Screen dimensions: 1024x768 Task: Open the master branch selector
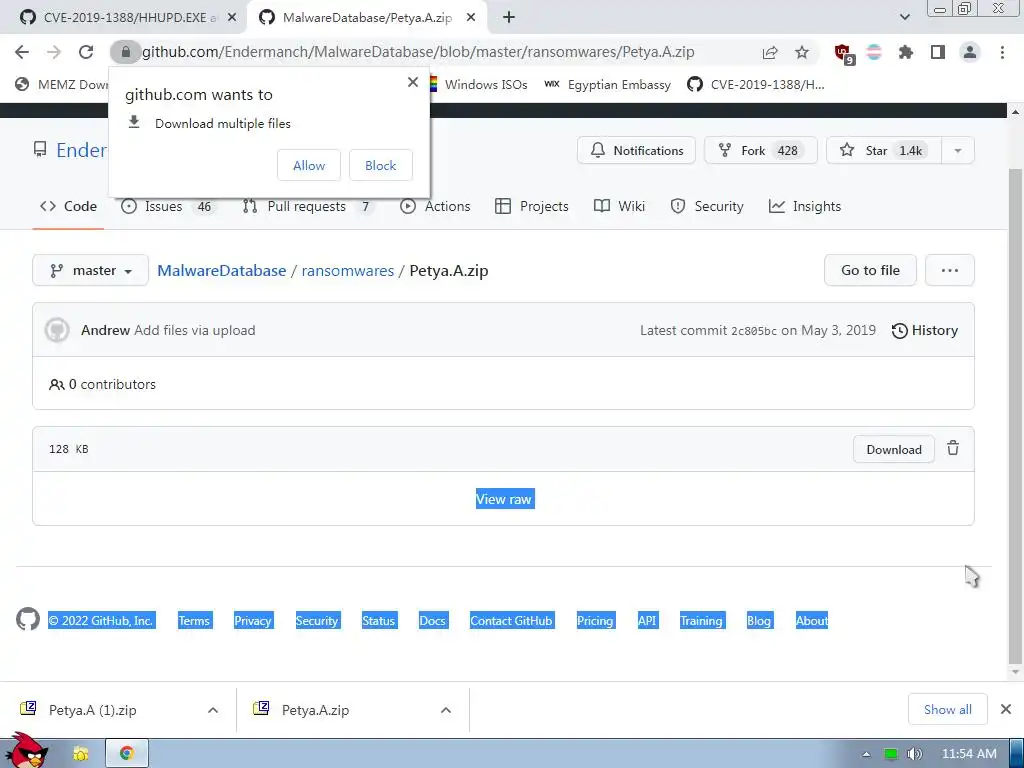point(90,270)
